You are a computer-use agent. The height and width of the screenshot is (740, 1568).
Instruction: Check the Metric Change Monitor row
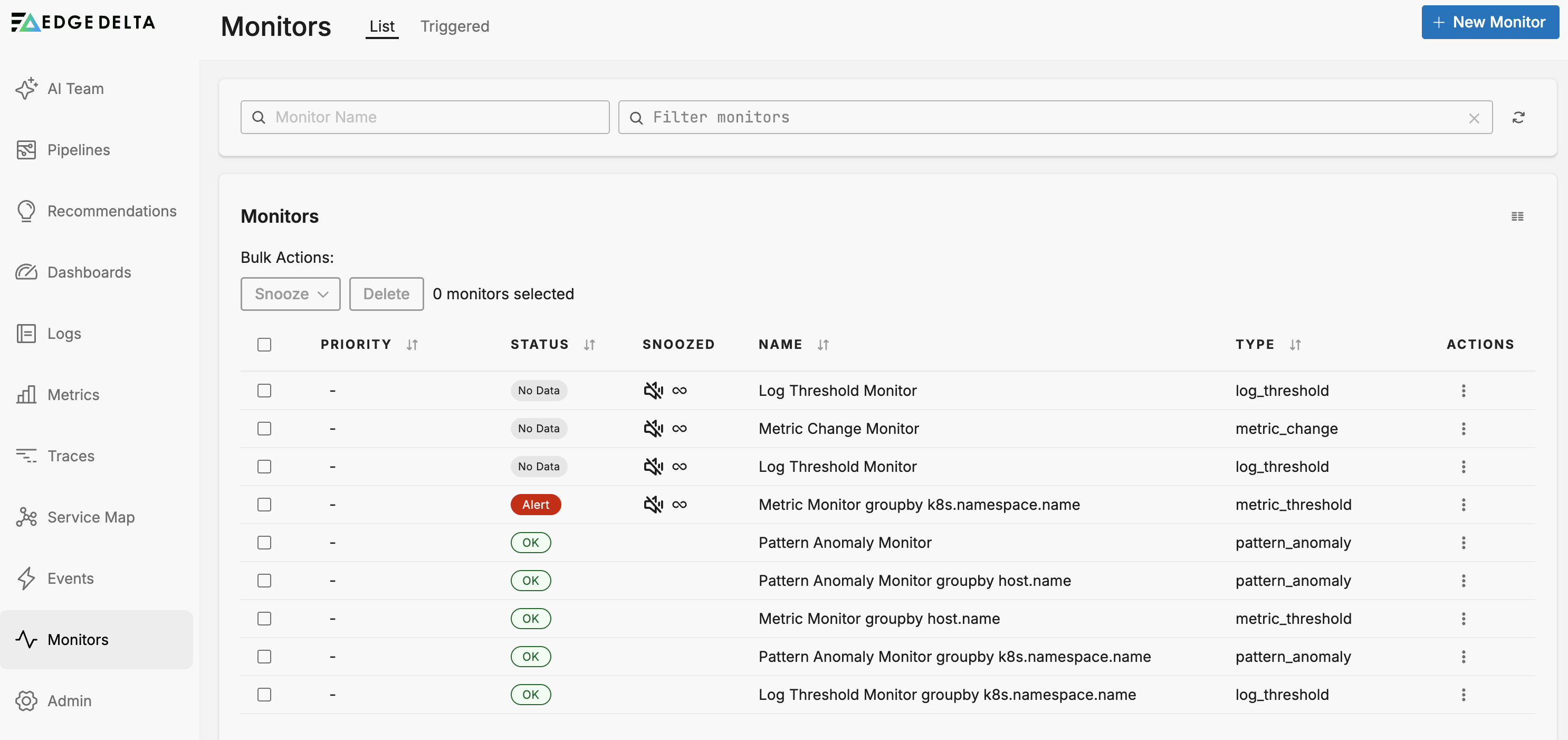click(x=264, y=428)
